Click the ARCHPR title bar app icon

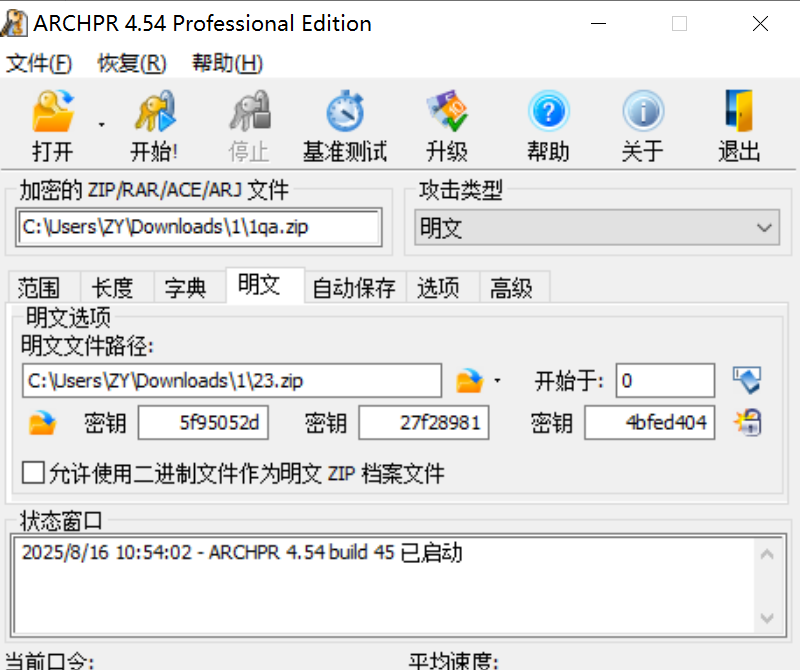tap(14, 23)
